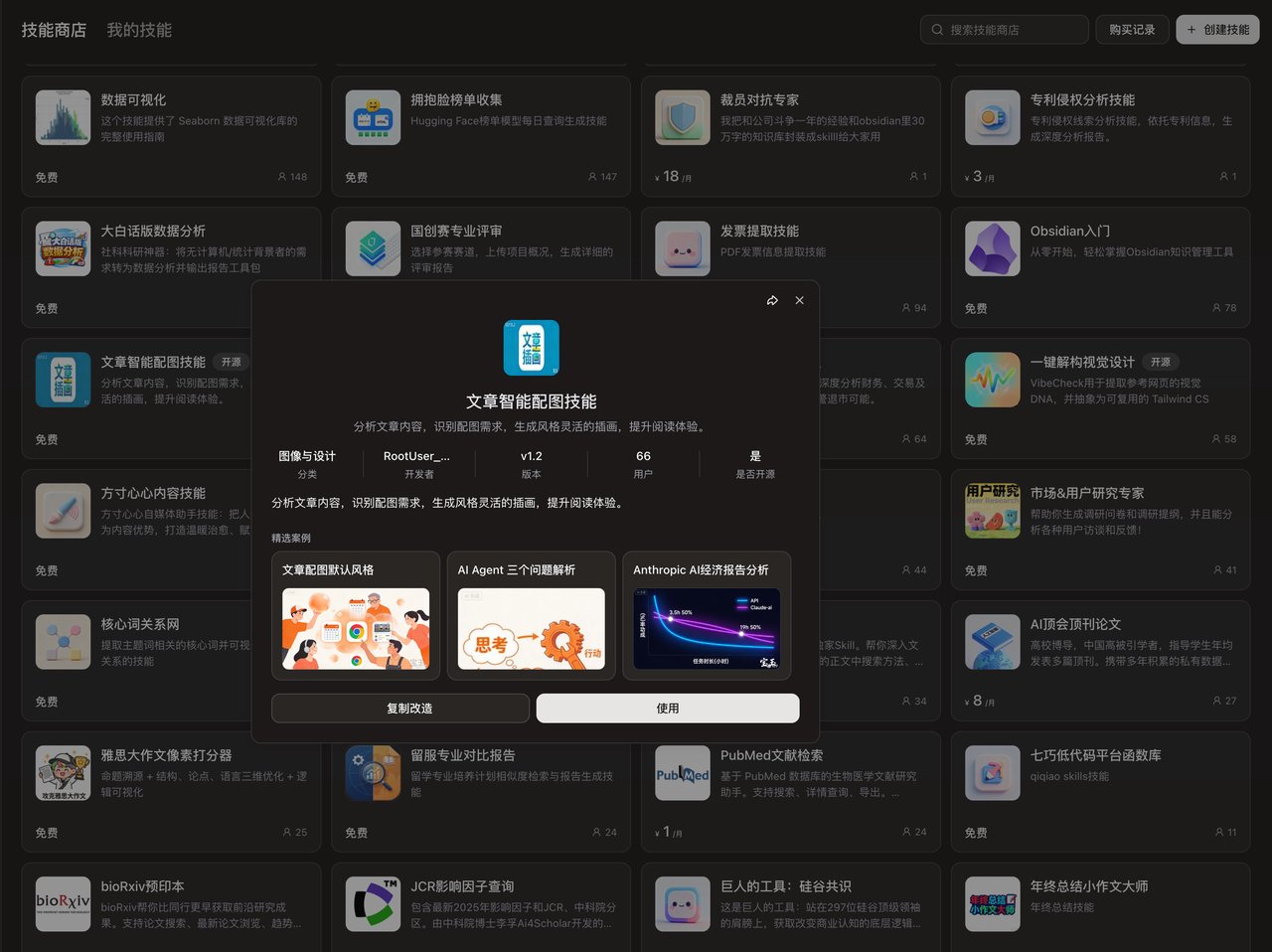This screenshot has width=1272, height=952.
Task: Click the PubMed文献检索 logo icon
Action: [682, 772]
